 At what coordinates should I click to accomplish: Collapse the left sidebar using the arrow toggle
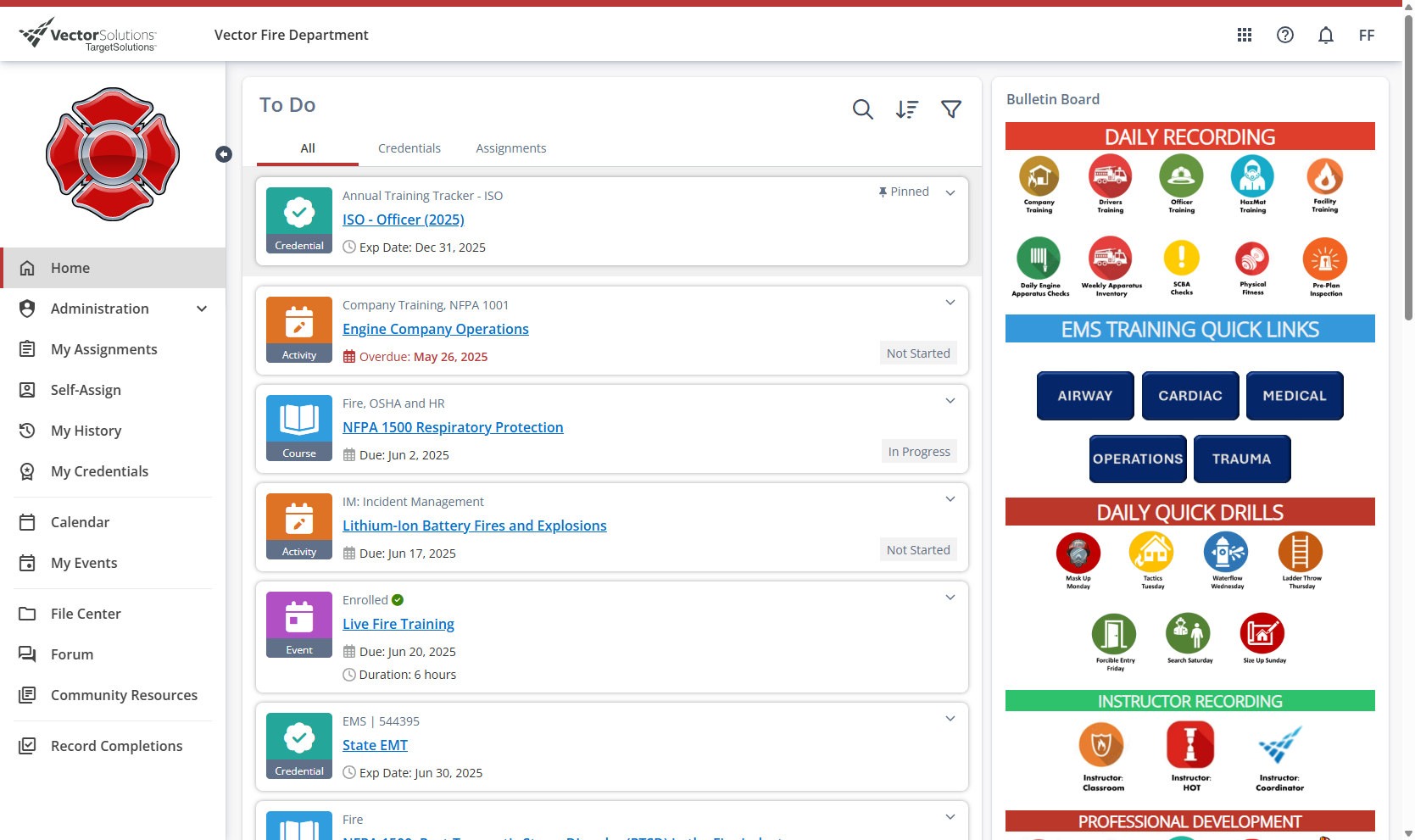[224, 153]
